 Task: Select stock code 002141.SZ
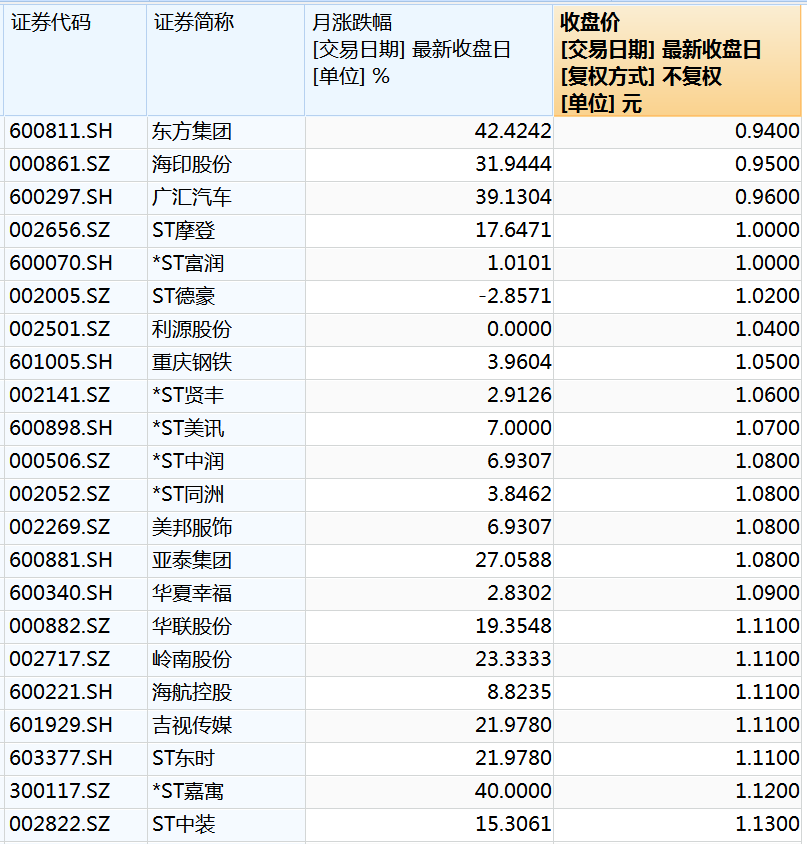(x=75, y=396)
